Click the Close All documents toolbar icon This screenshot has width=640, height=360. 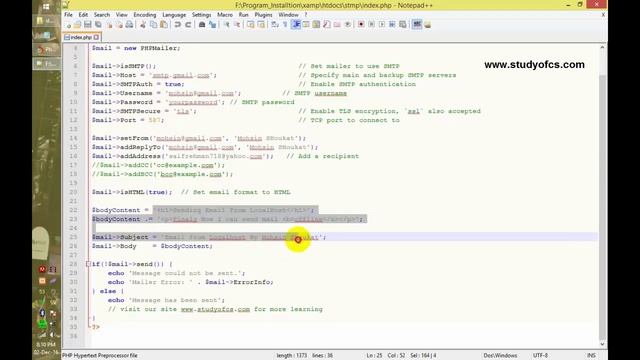coord(119,25)
